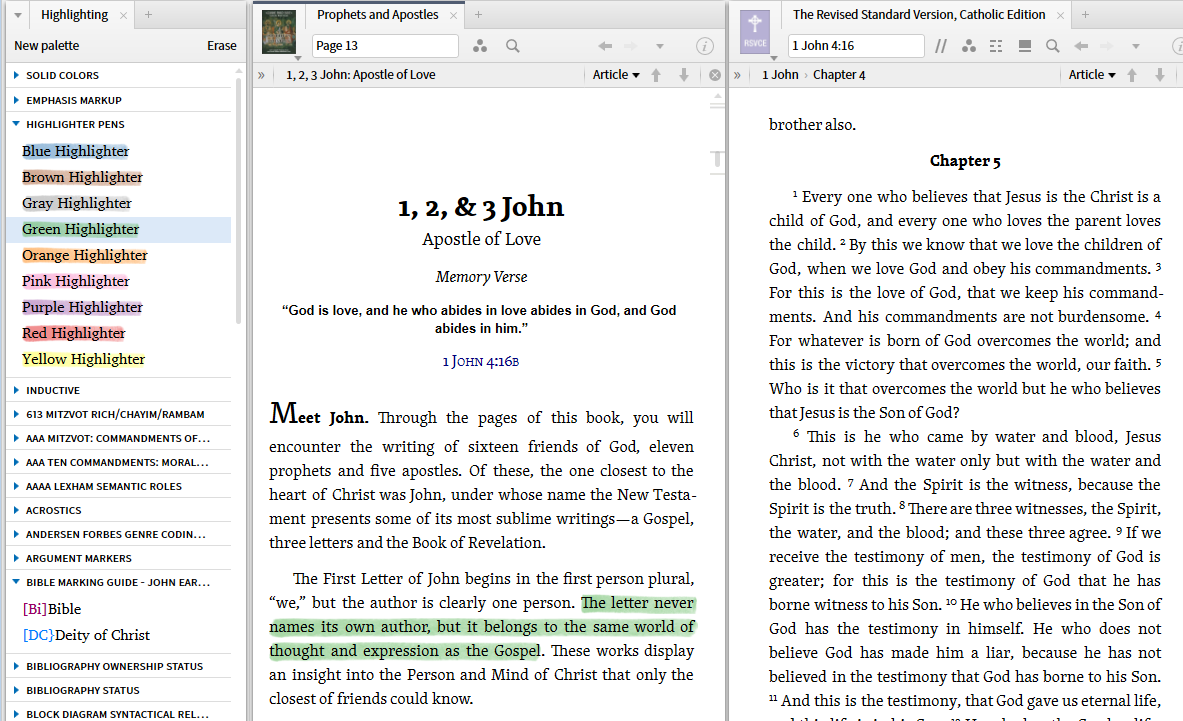Click the Page 13 reference box
Screen dimensions: 1183x721
coord(385,46)
